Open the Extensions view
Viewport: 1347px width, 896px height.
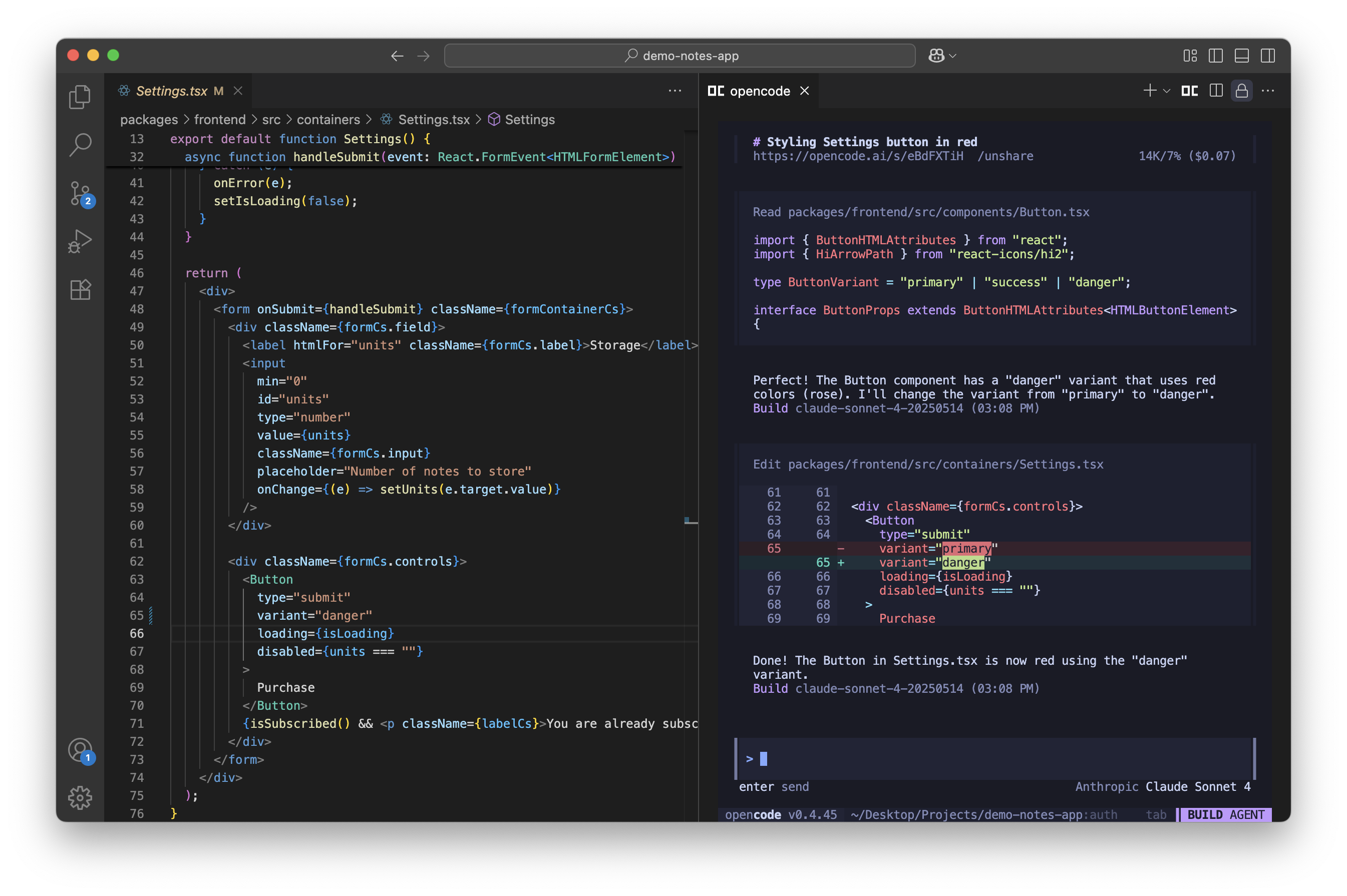click(80, 289)
